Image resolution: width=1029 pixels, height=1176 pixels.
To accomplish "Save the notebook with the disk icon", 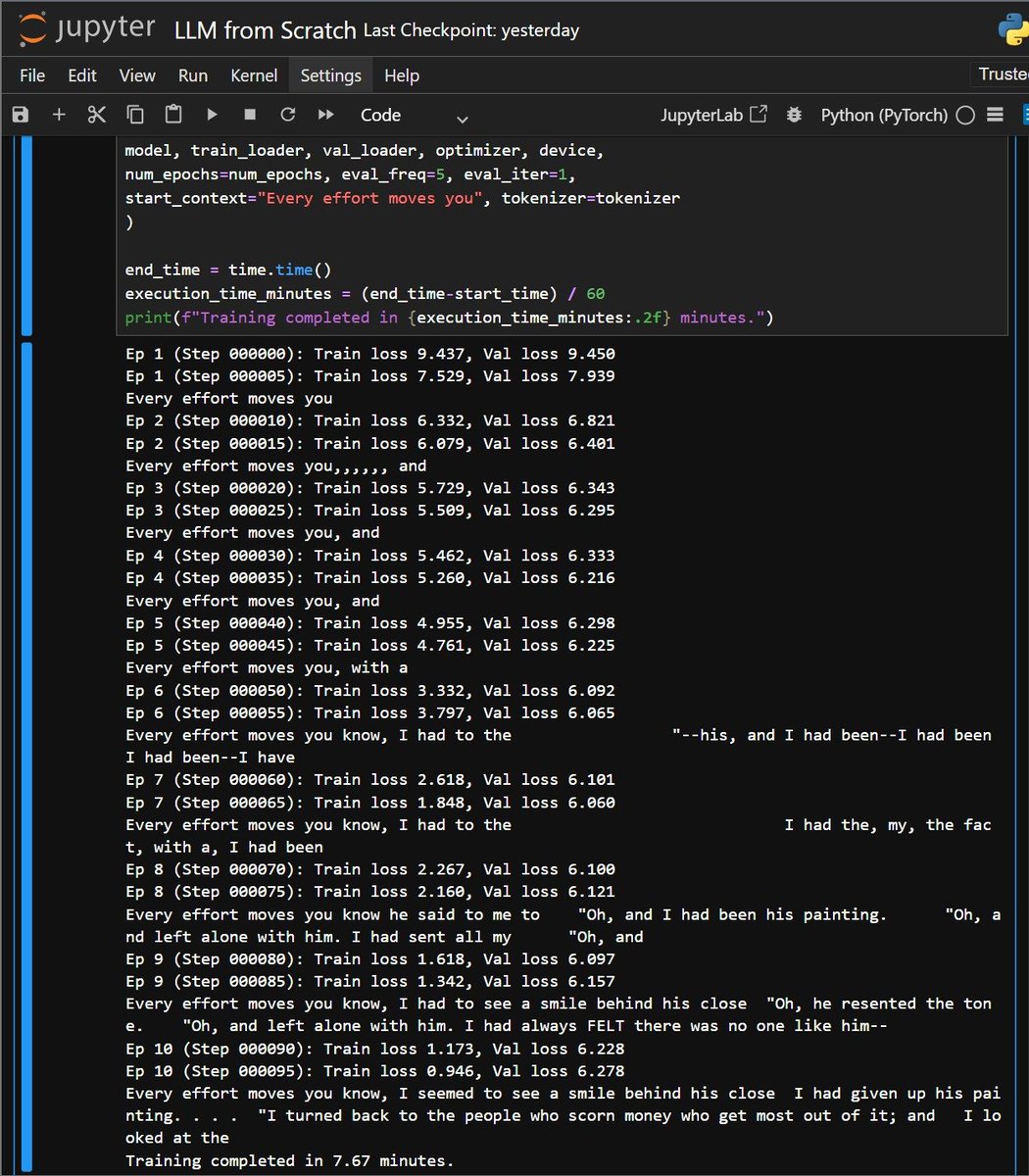I will coord(20,115).
